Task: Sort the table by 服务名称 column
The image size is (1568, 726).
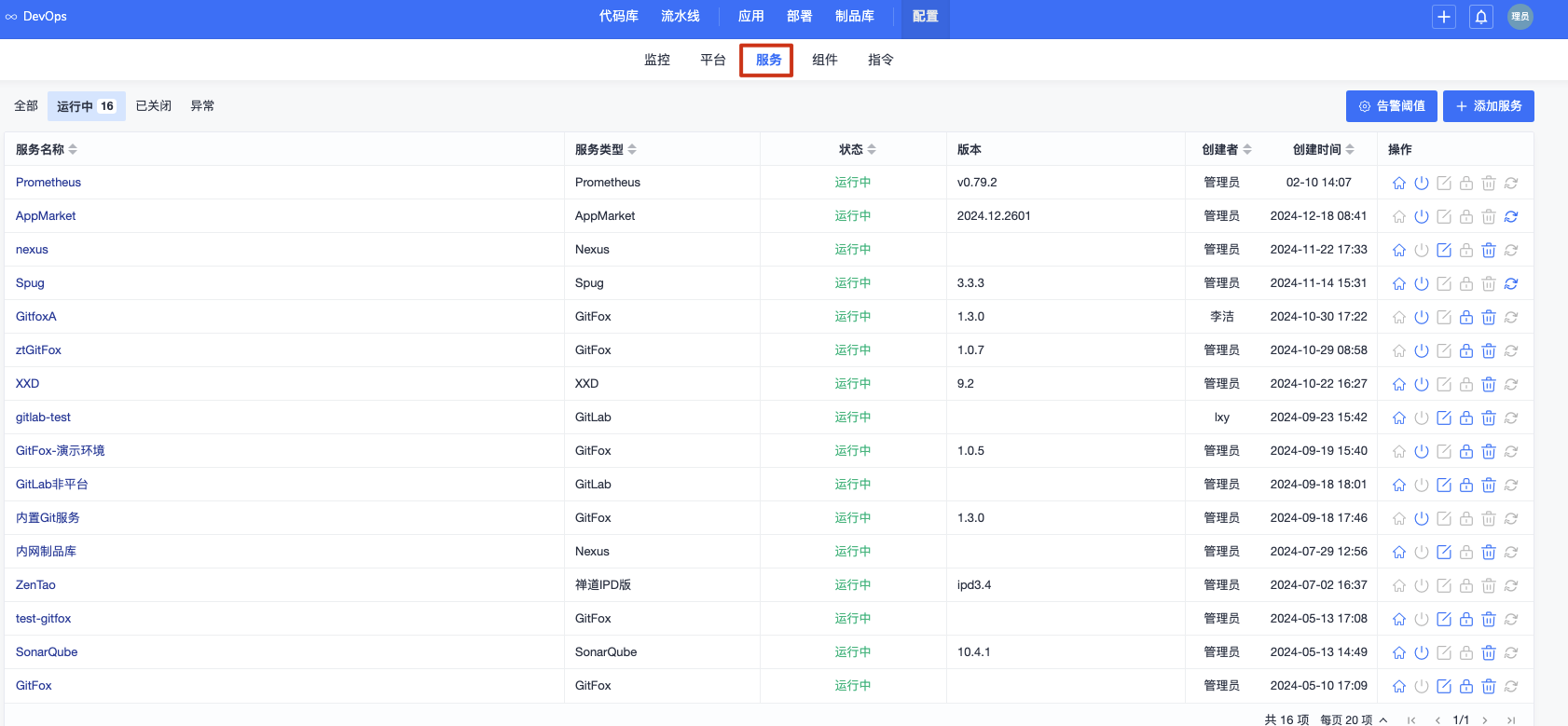Action: click(x=73, y=149)
